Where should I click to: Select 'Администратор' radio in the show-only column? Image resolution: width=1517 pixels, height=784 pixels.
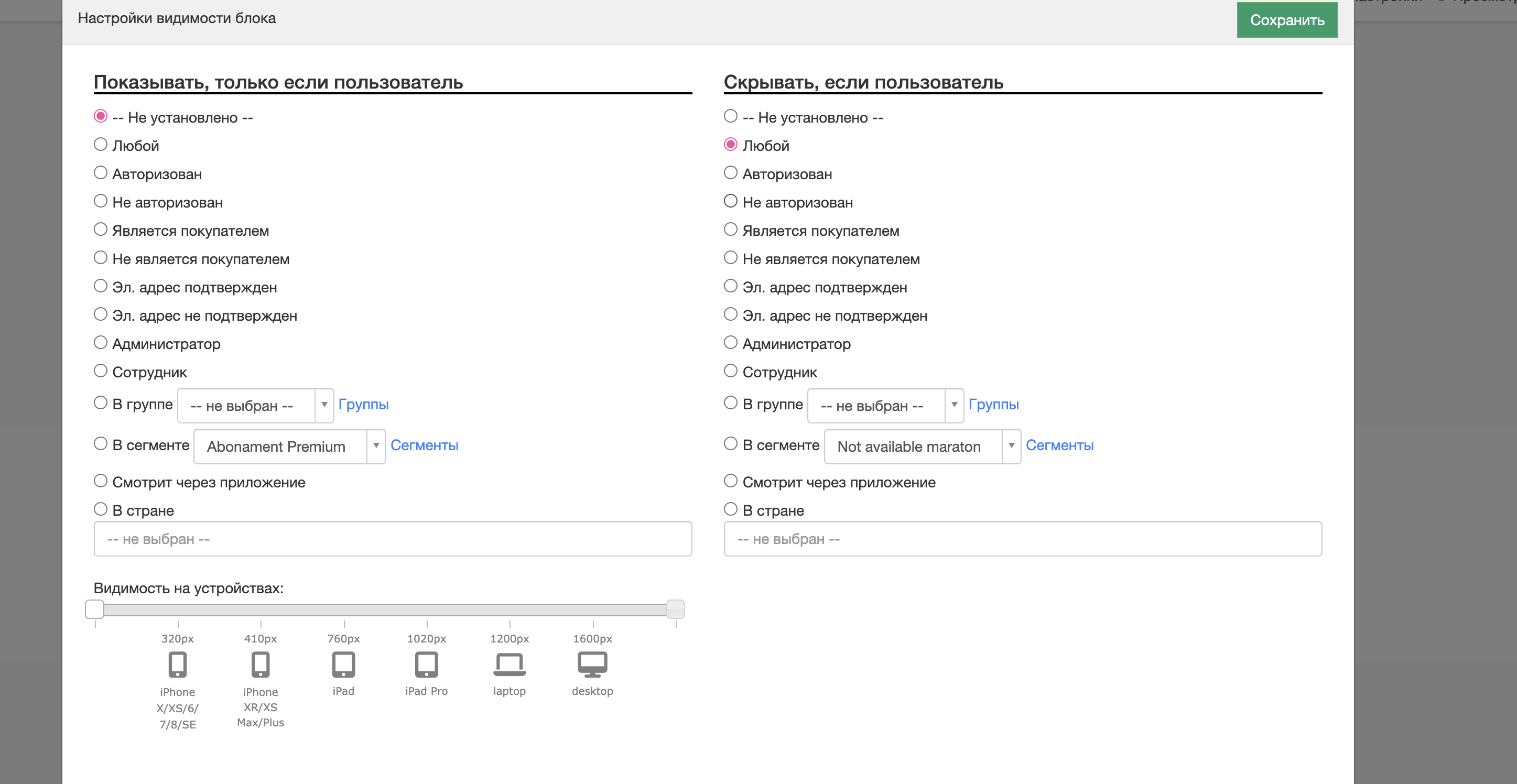coord(101,343)
